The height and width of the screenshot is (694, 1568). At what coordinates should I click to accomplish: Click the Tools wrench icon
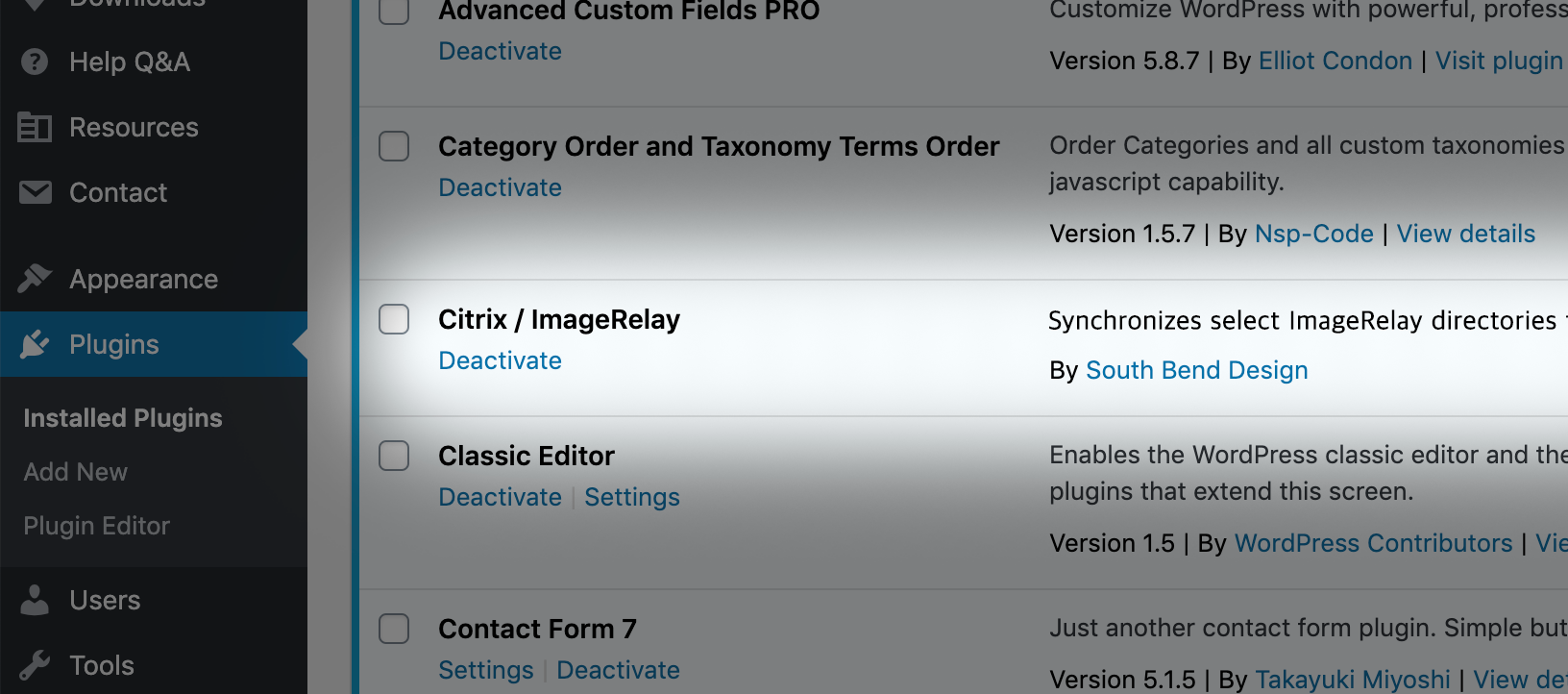(x=35, y=665)
